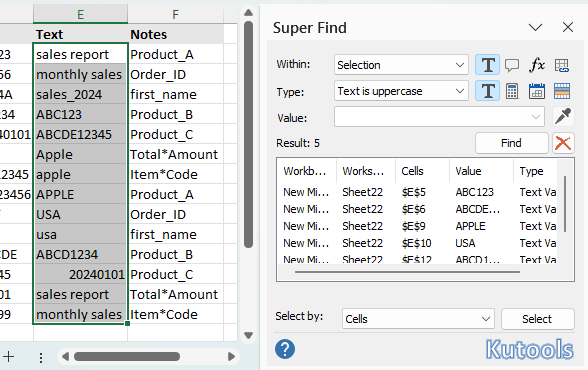Click the worksheet scroll down arrow

pyautogui.click(x=248, y=335)
